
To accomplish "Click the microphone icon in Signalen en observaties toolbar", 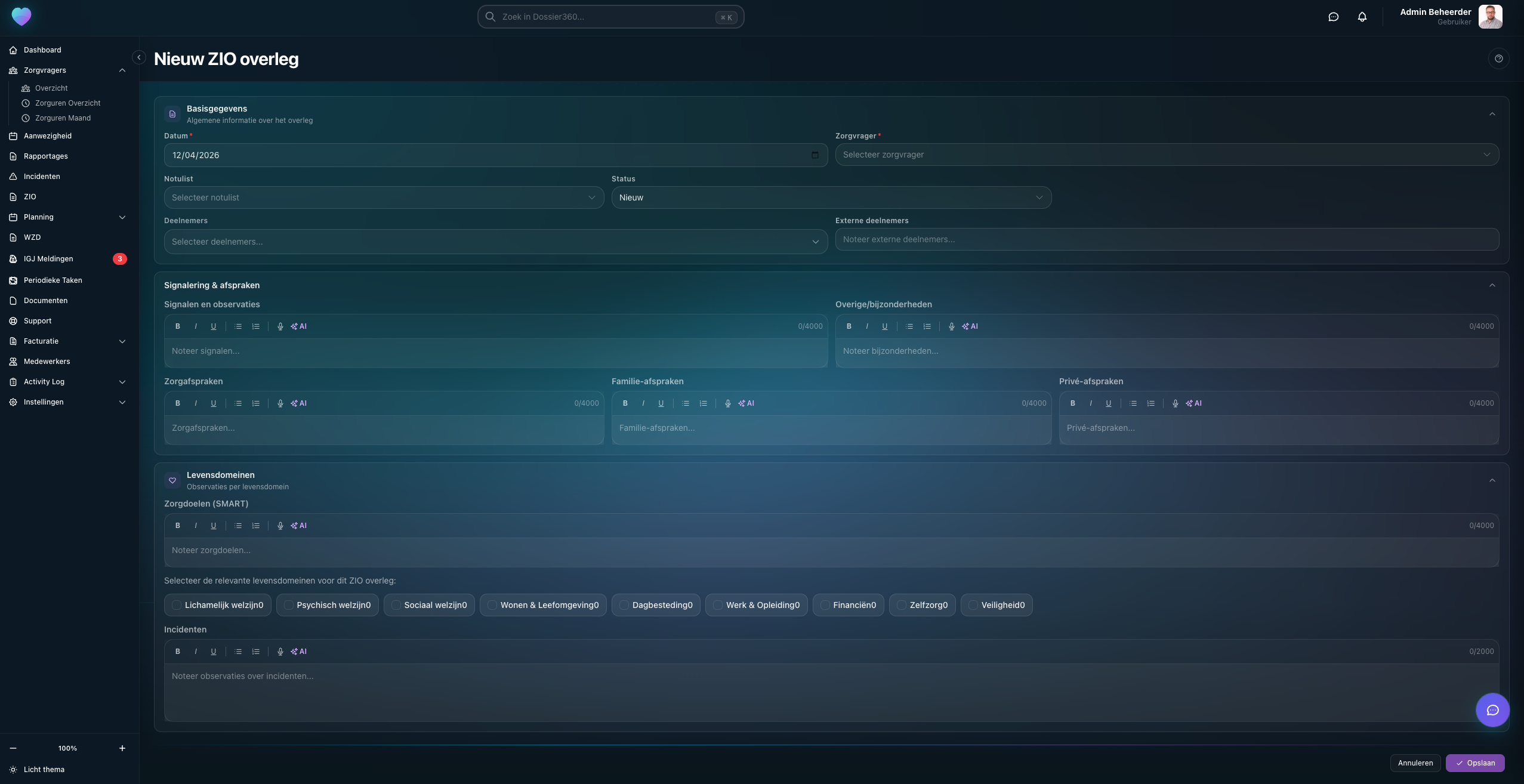I will [280, 326].
